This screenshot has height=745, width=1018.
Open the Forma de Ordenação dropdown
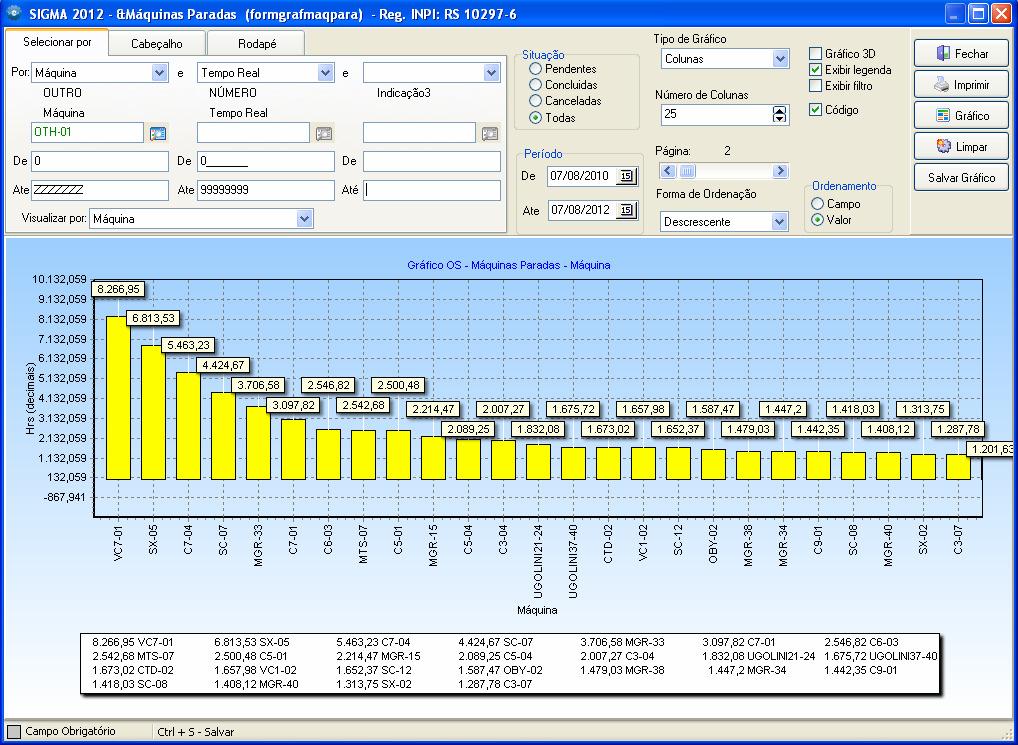(780, 222)
